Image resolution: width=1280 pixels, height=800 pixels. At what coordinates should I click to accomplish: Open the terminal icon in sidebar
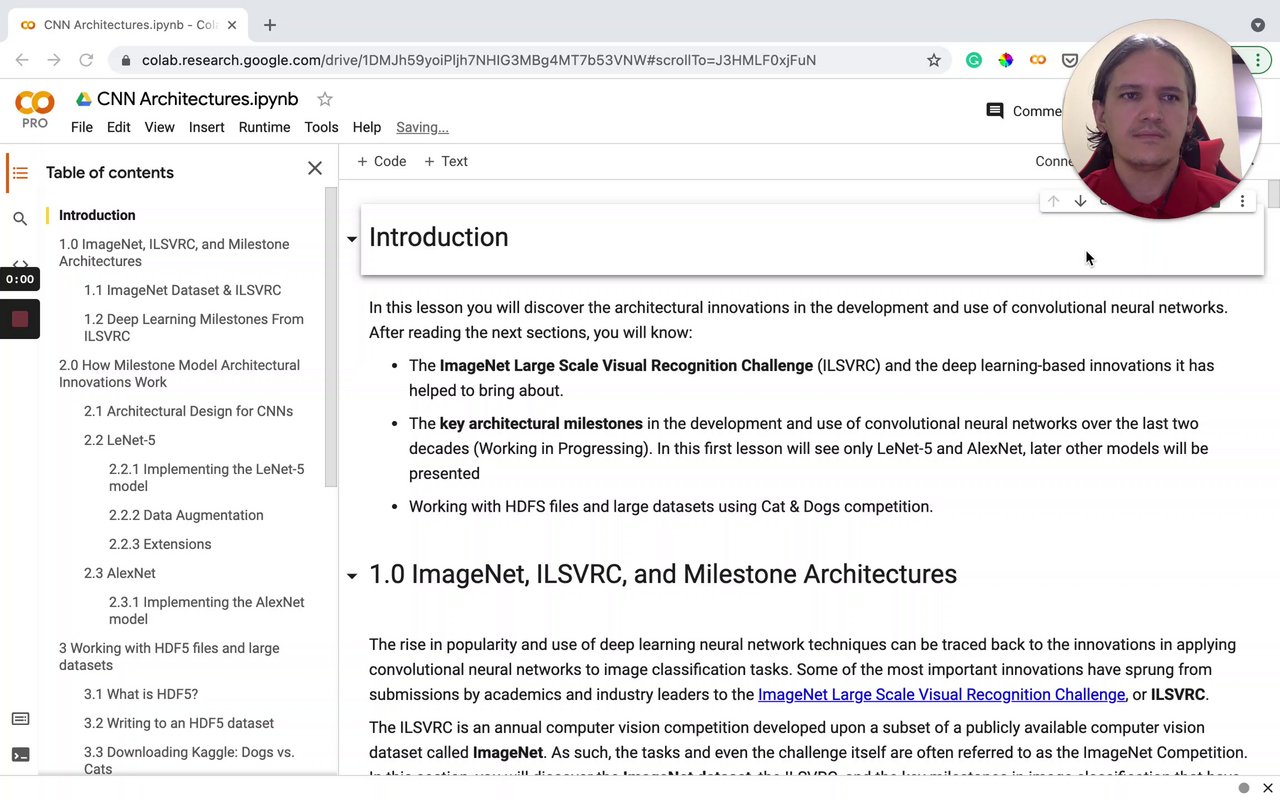20,755
